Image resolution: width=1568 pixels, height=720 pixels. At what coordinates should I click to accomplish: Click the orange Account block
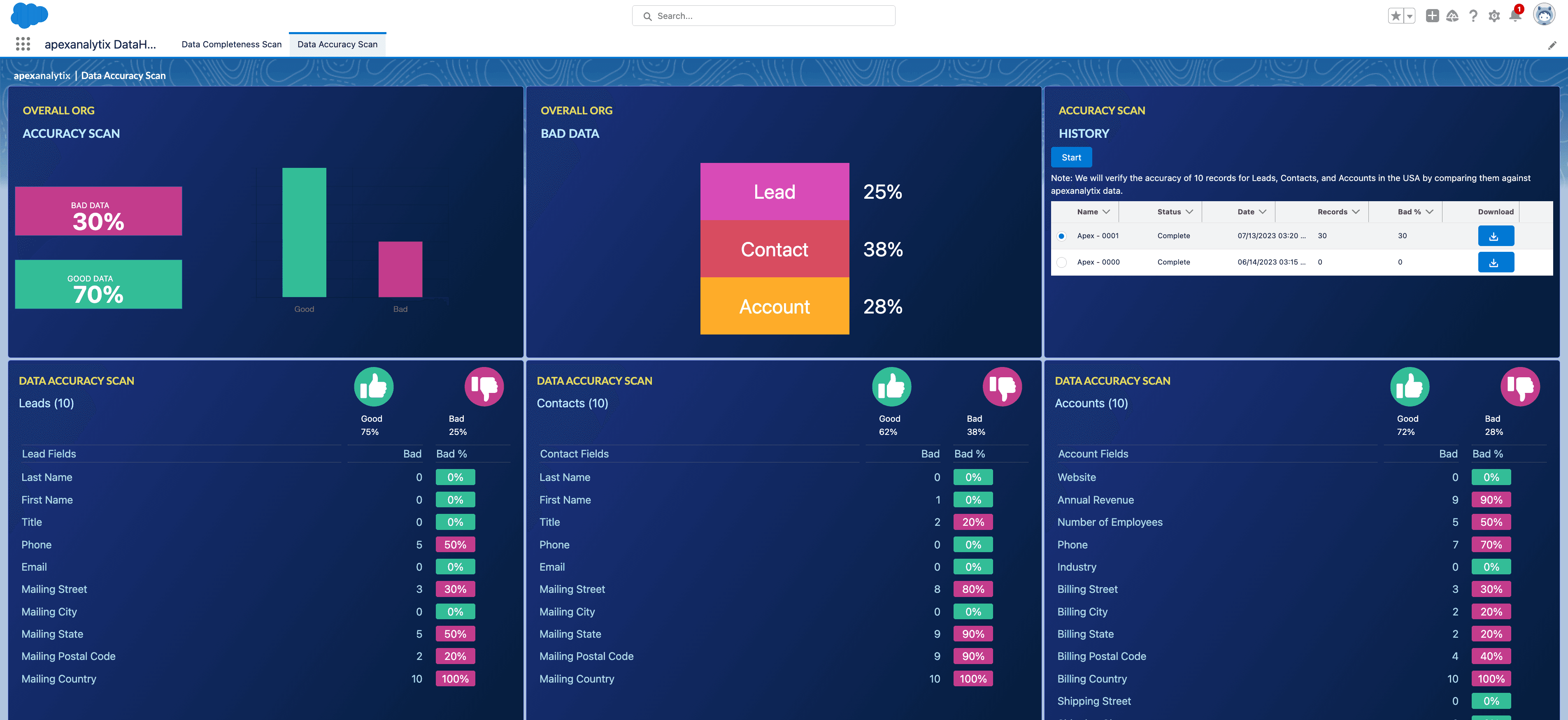coord(774,306)
